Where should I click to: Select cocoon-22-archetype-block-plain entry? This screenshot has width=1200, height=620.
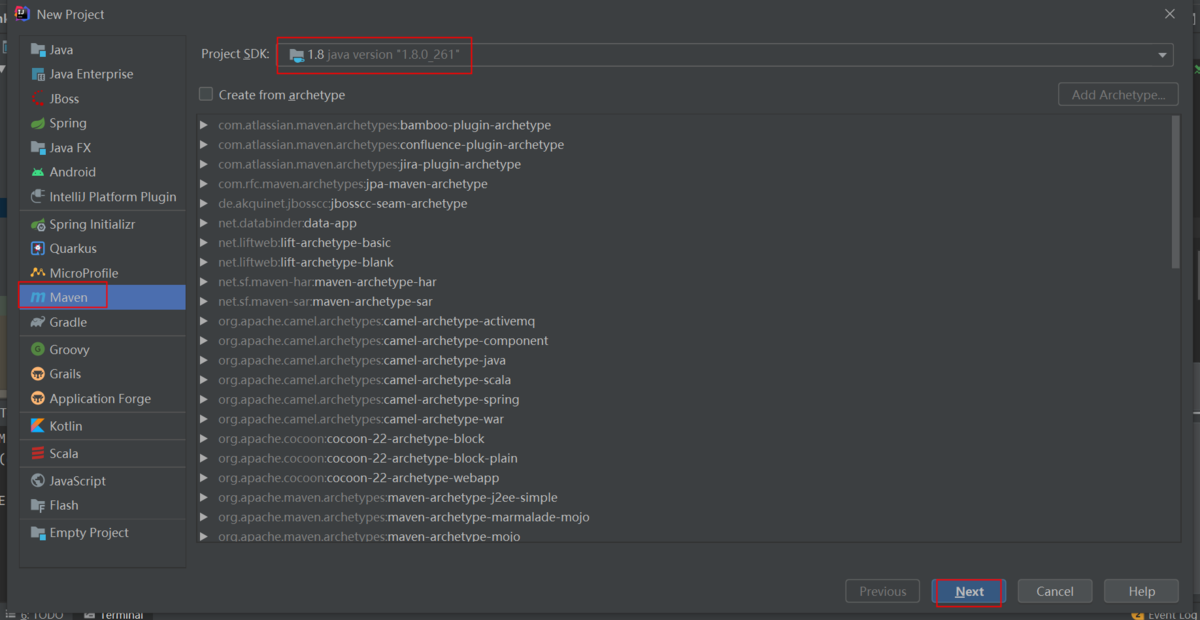[x=368, y=458]
